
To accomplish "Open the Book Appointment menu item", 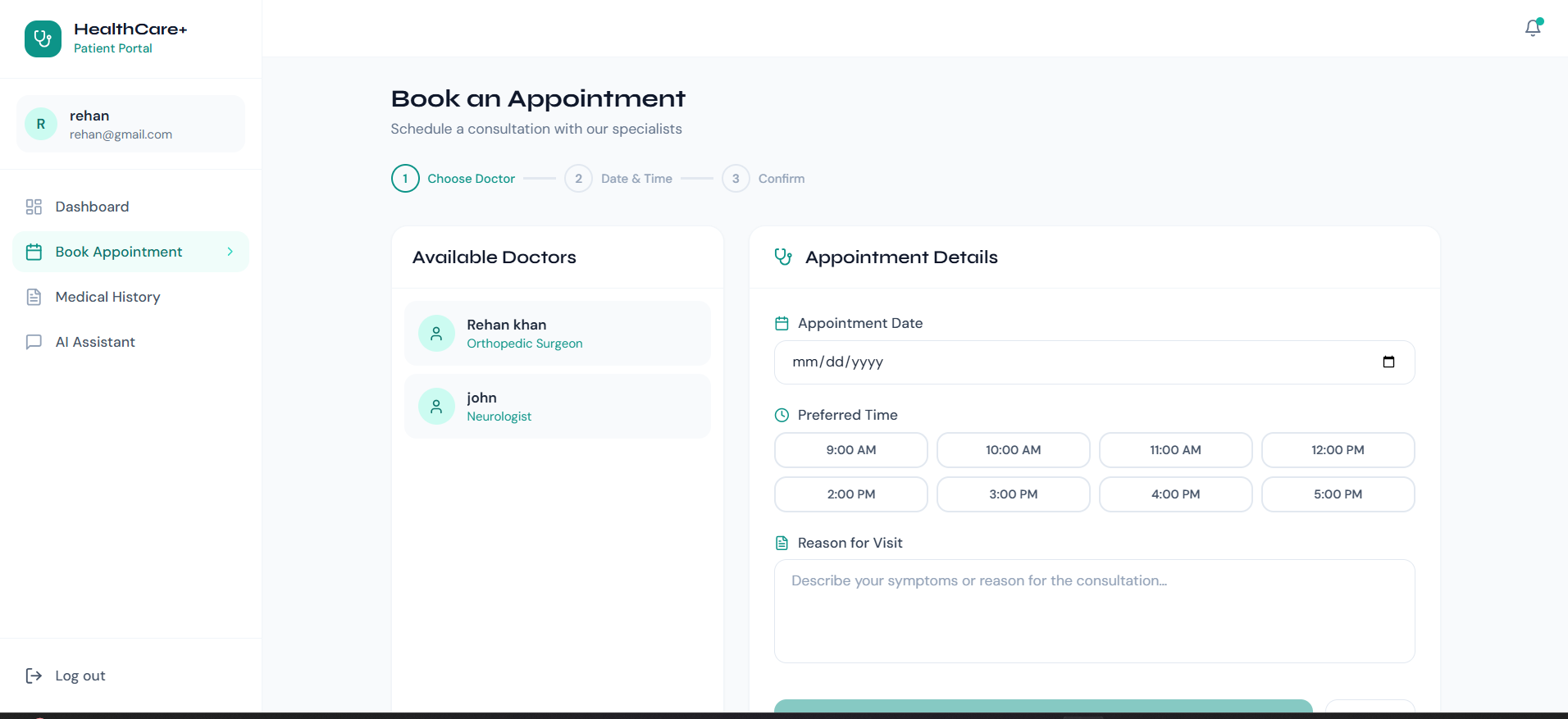I will point(130,252).
